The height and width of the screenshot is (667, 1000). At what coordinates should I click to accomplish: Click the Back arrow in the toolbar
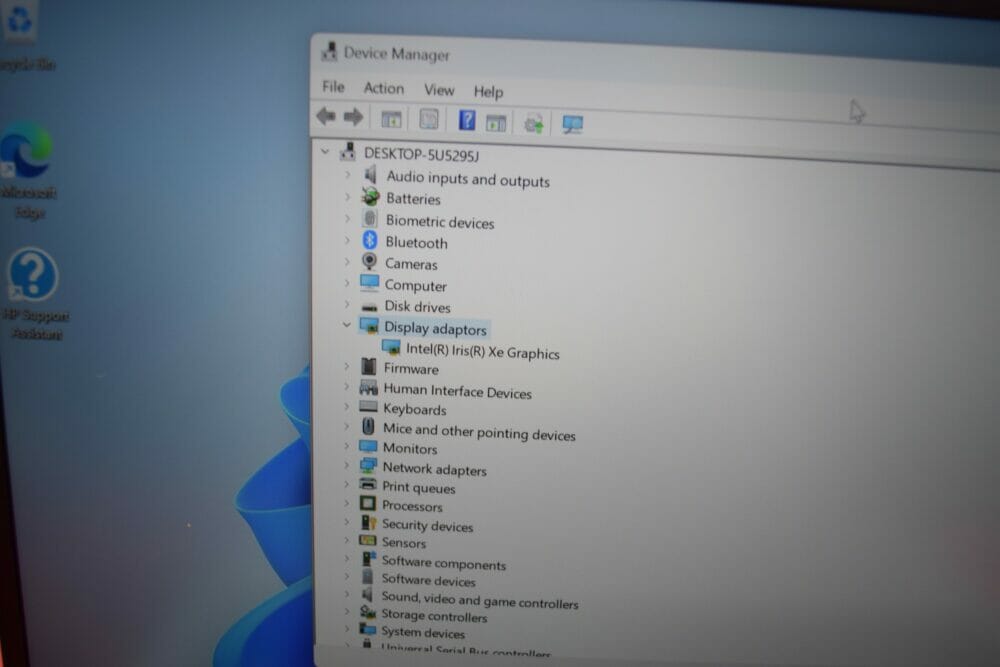pyautogui.click(x=326, y=116)
